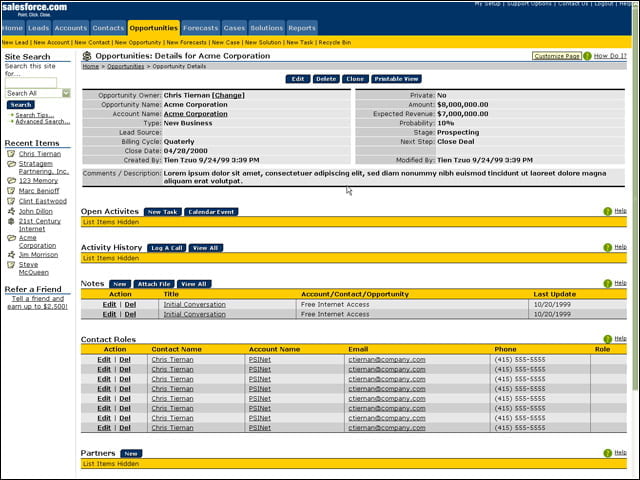The width and height of the screenshot is (640, 480).
Task: Click the icon beside Marc Benioff
Action: pyautogui.click(x=11, y=191)
